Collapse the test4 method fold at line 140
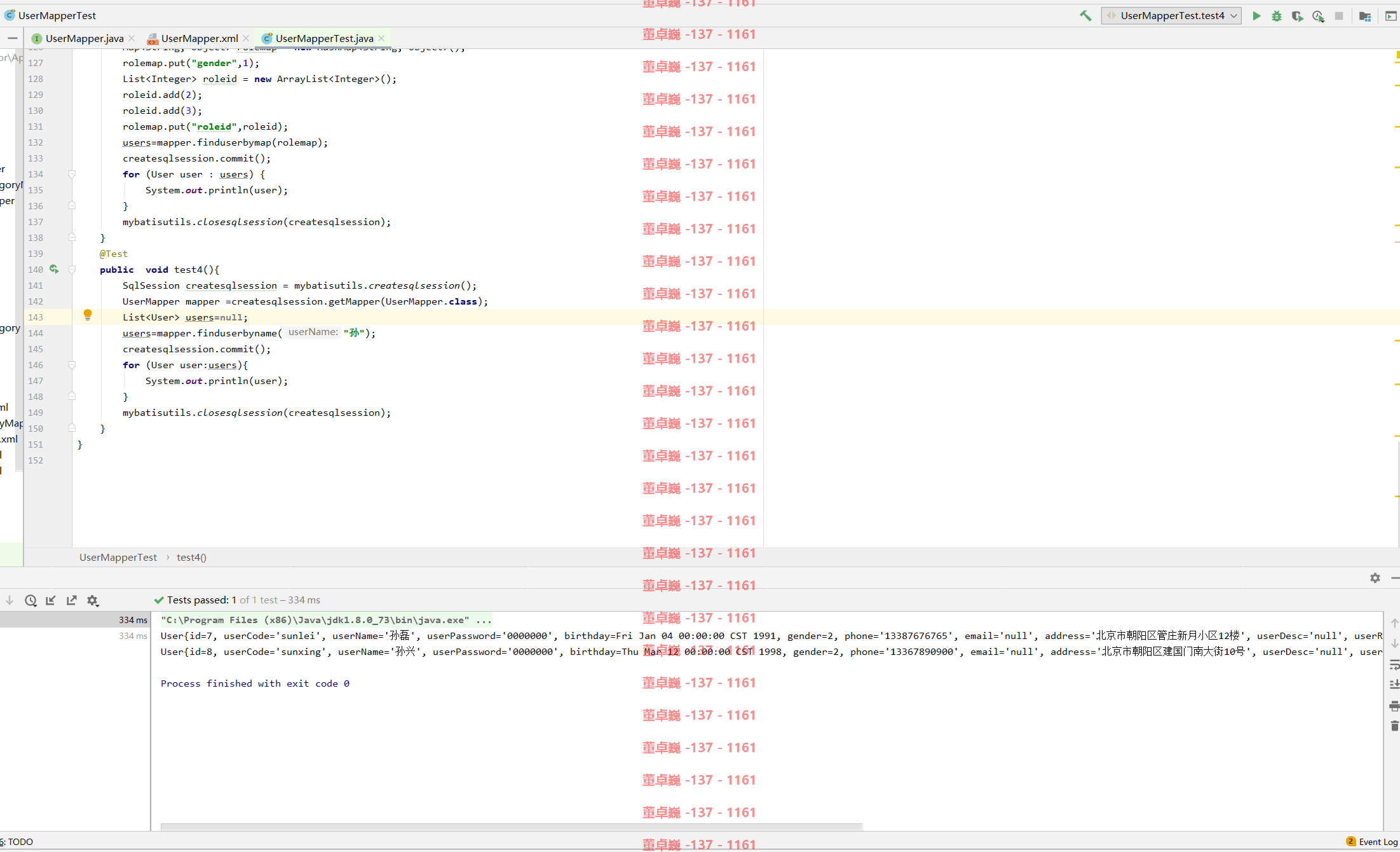 coord(72,270)
